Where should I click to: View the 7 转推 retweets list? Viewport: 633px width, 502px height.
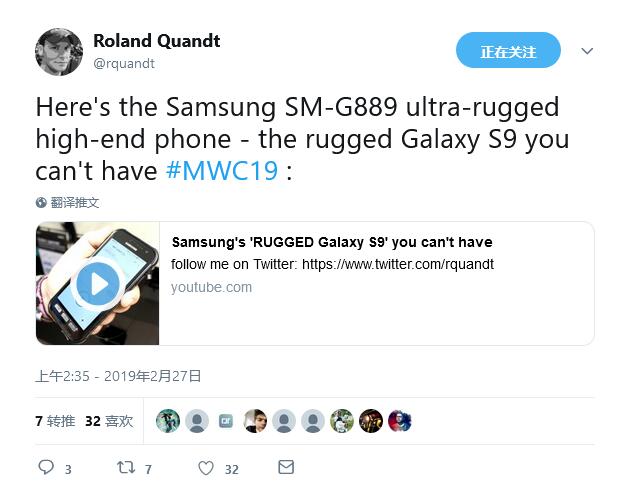pyautogui.click(x=55, y=421)
